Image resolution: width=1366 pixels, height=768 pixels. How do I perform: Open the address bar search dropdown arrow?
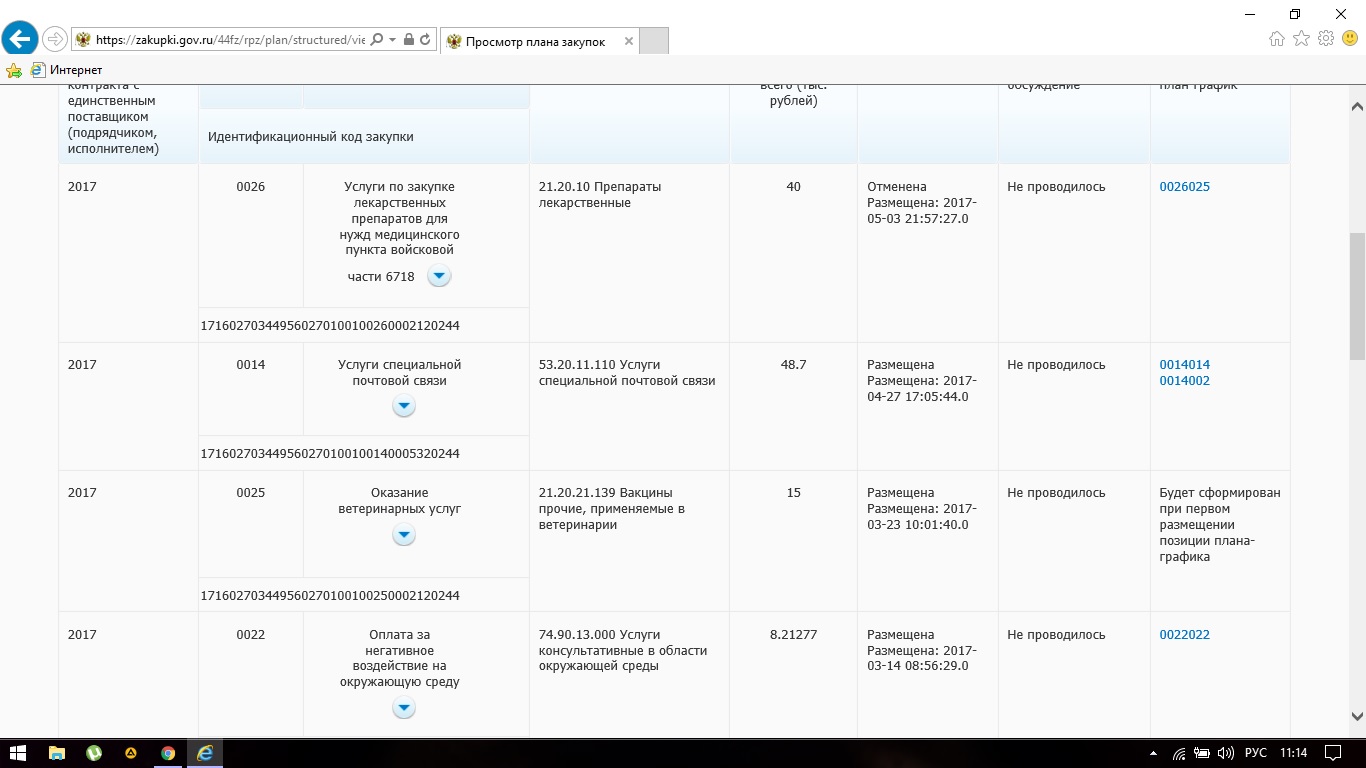(x=392, y=40)
